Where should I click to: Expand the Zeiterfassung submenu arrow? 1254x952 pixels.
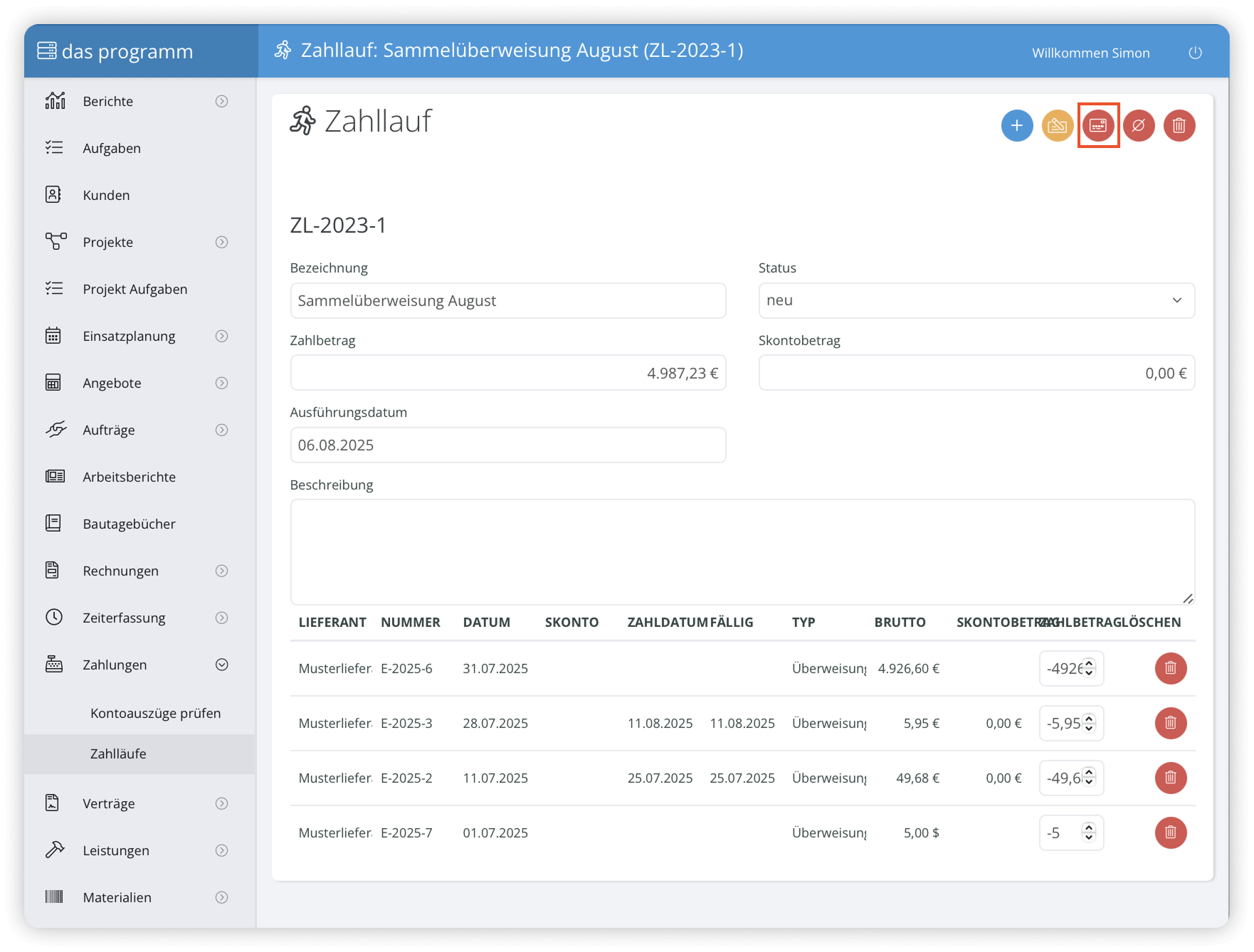tap(222, 618)
